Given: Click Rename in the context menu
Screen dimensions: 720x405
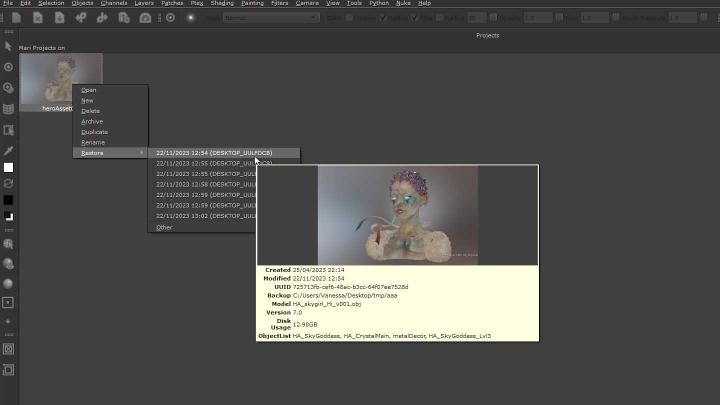Looking at the screenshot, I should (x=93, y=142).
